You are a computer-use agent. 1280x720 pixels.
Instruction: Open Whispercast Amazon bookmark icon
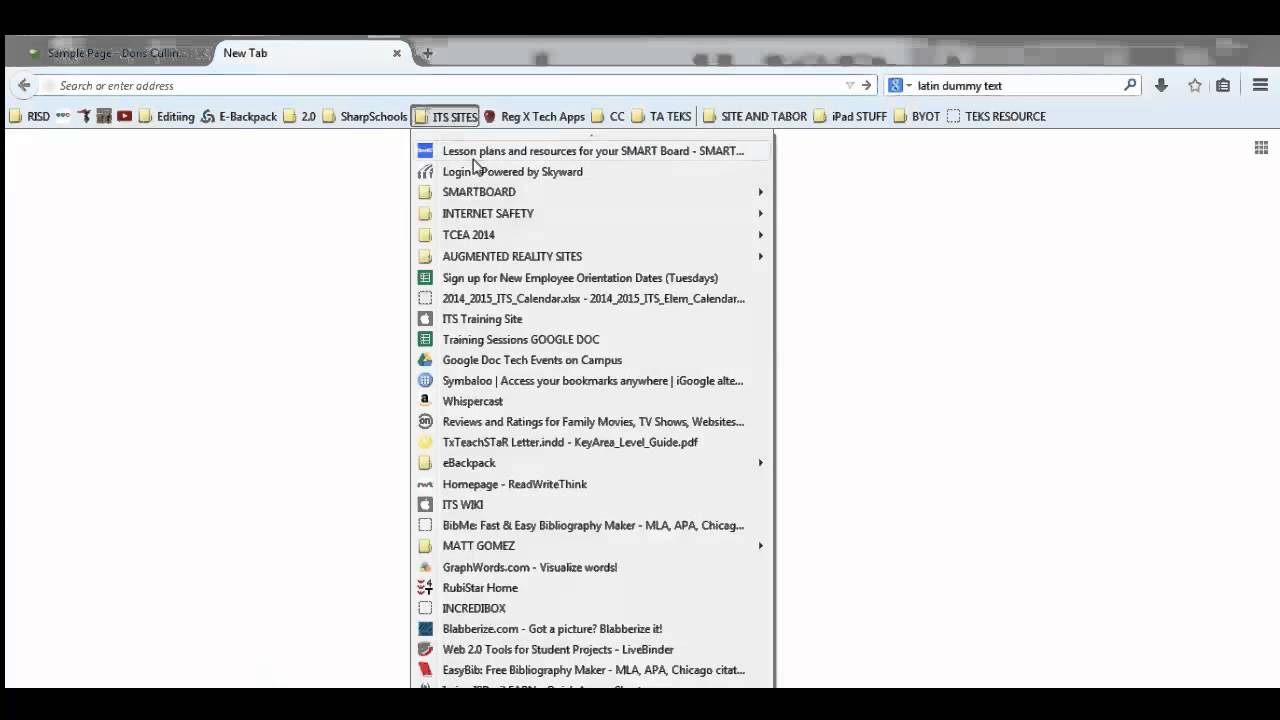click(x=425, y=401)
